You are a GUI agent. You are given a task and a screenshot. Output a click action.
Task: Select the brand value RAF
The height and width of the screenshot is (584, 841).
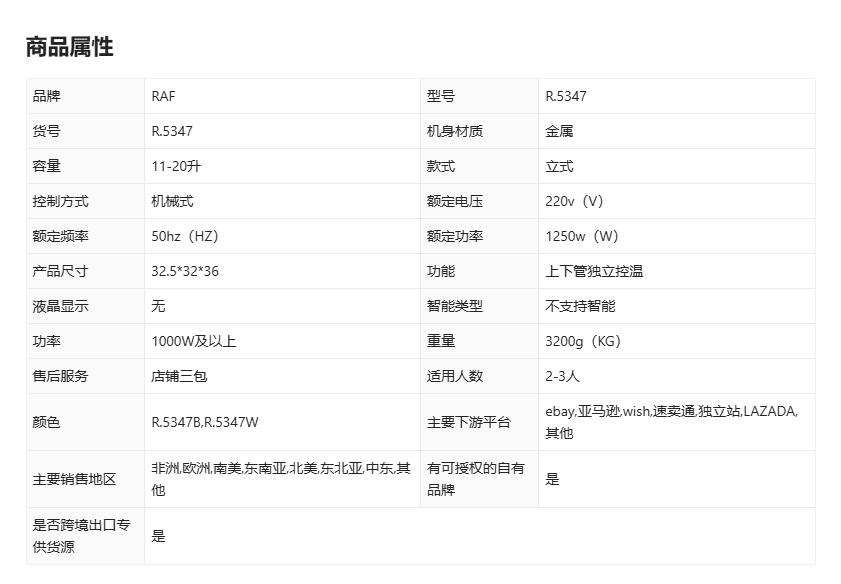click(x=163, y=96)
